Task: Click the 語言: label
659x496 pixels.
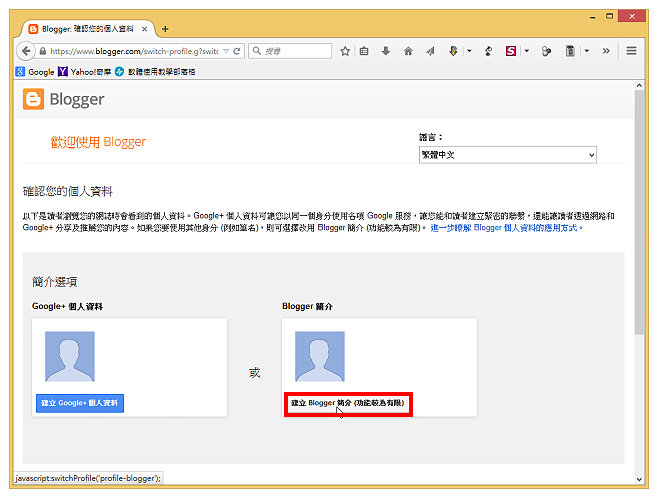Action: [431, 137]
